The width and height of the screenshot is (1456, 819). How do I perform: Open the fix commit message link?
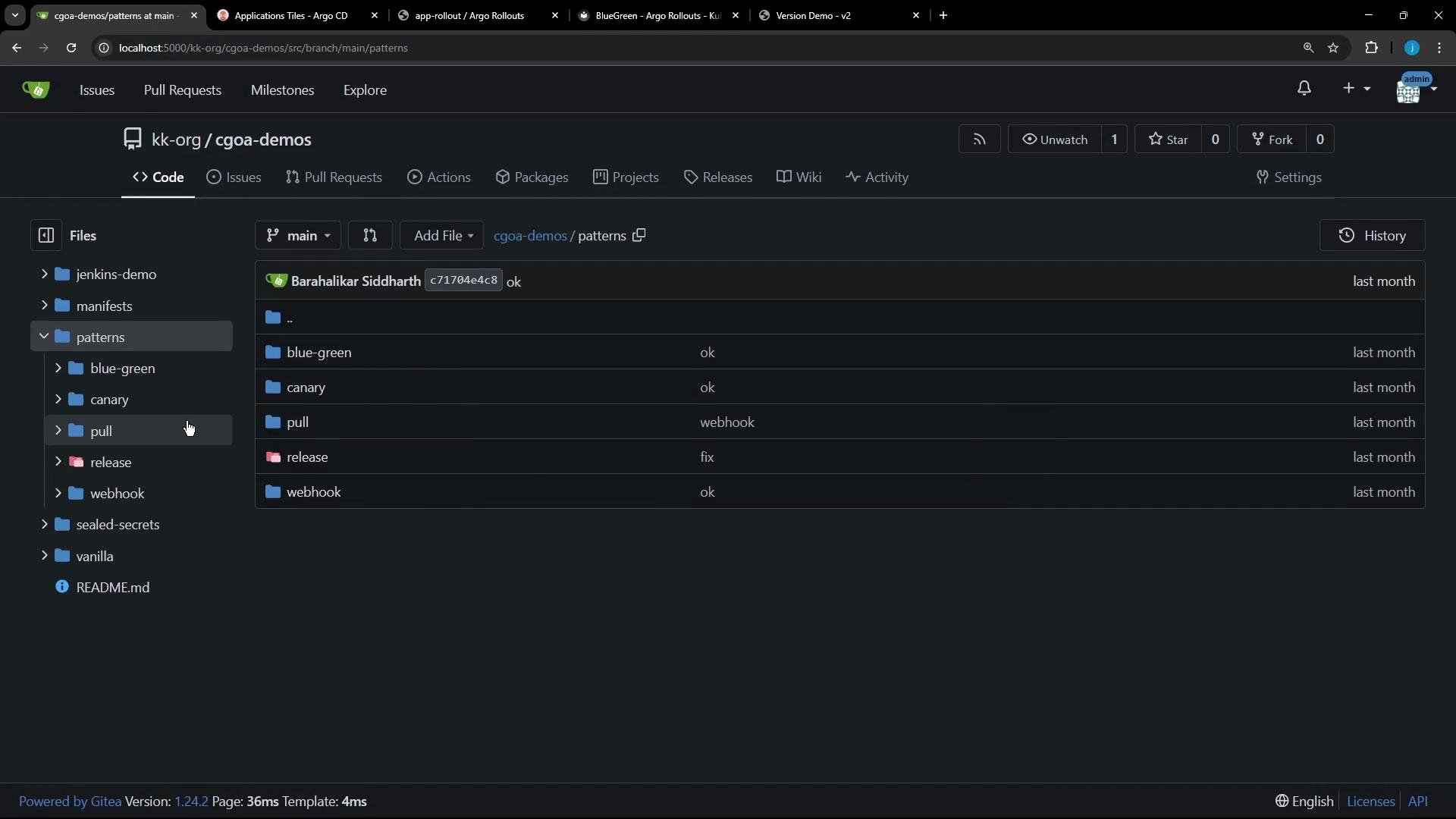(707, 457)
